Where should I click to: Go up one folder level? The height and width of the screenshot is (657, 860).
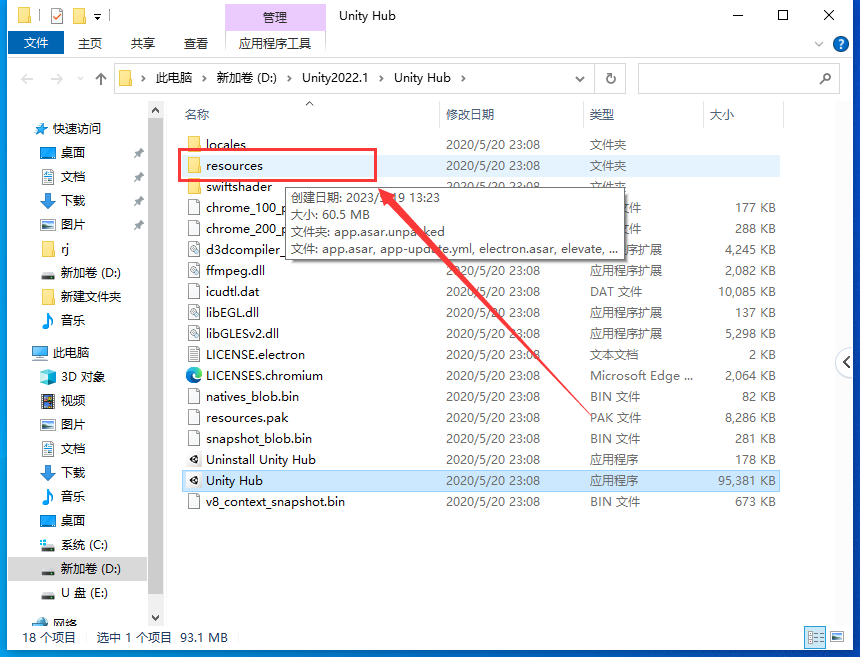(x=100, y=79)
